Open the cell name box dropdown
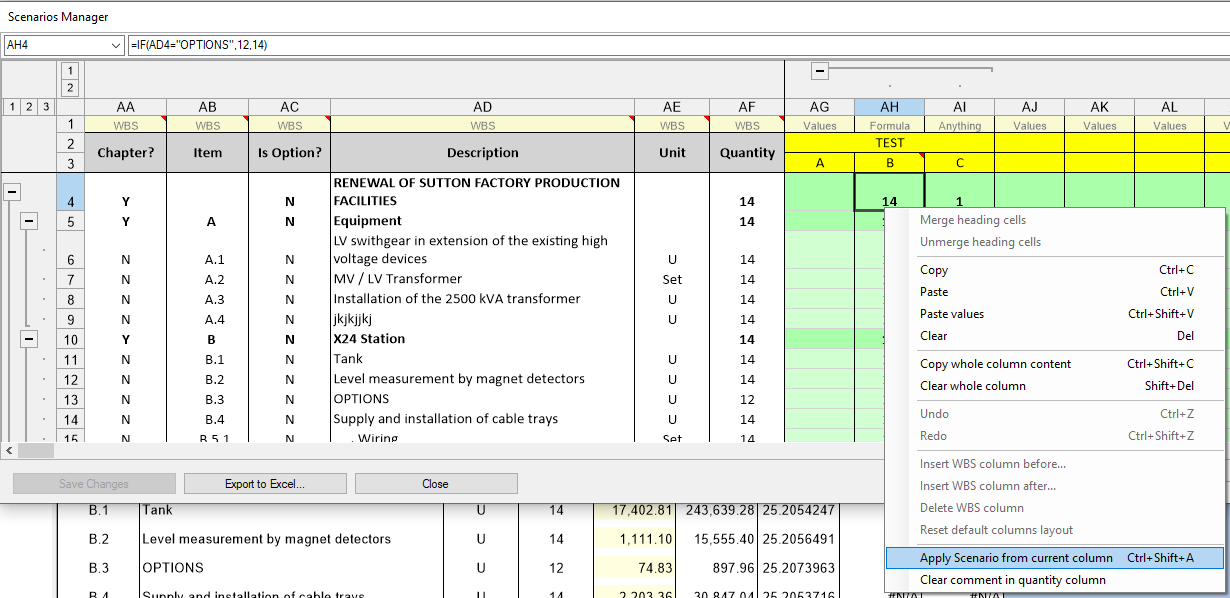The image size is (1230, 598). pyautogui.click(x=115, y=45)
